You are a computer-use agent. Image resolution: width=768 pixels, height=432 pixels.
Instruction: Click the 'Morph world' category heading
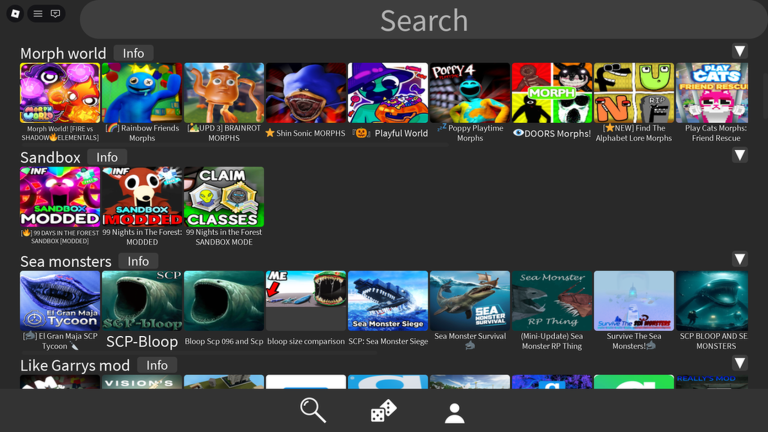63,53
